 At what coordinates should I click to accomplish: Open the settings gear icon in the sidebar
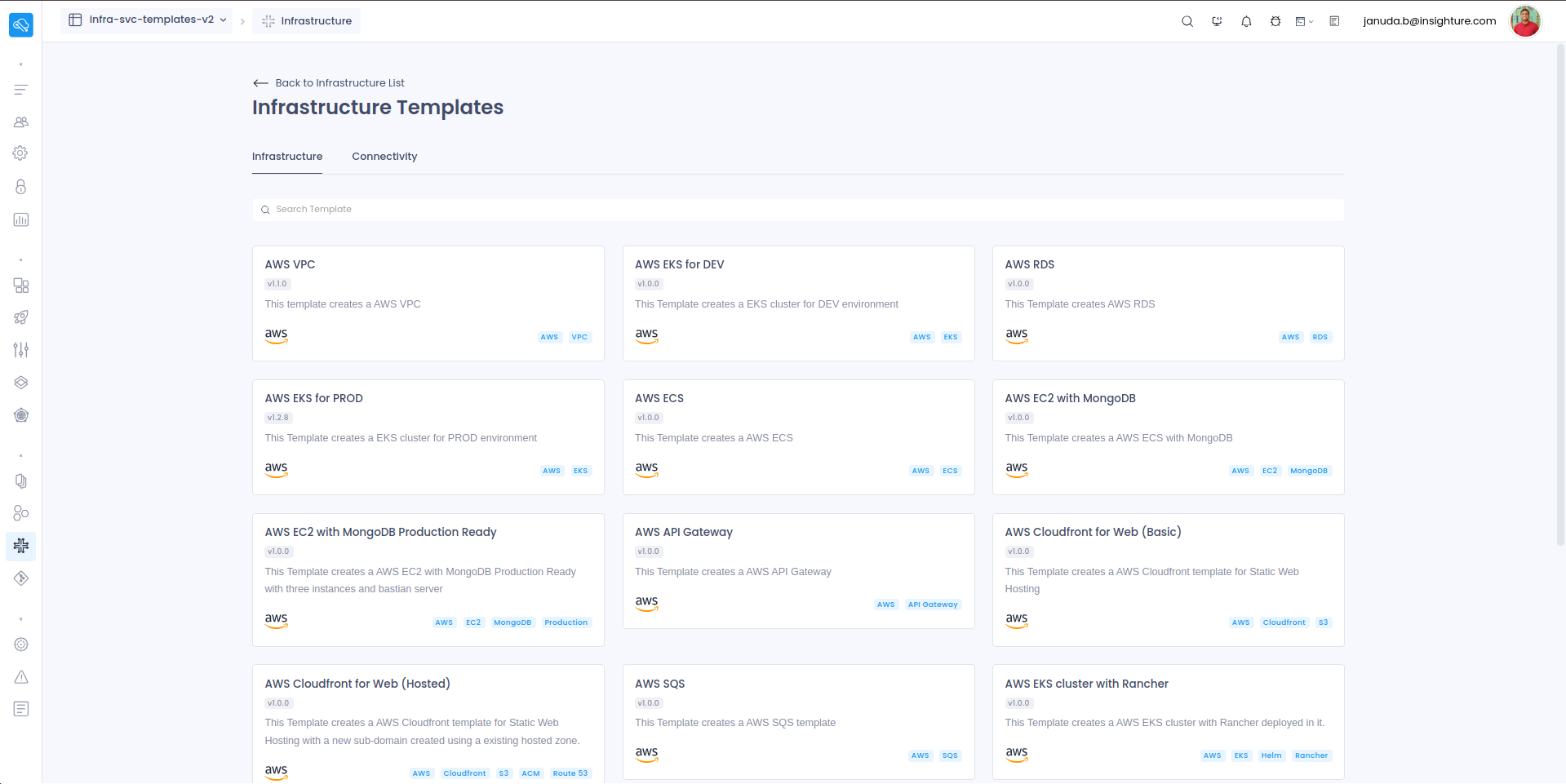pyautogui.click(x=21, y=153)
